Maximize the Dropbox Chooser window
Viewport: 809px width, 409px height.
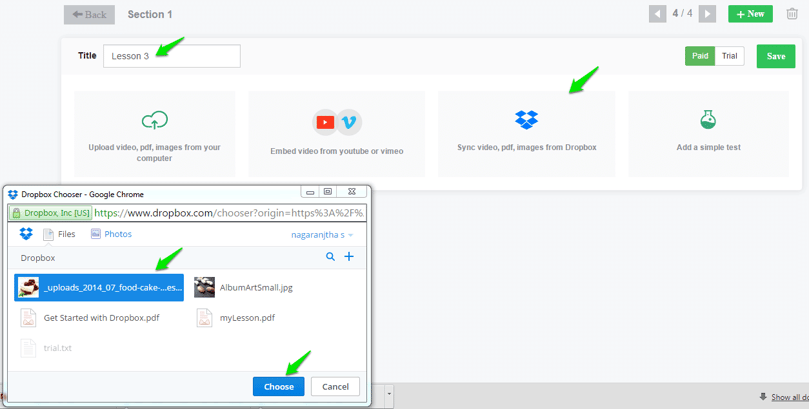point(328,192)
